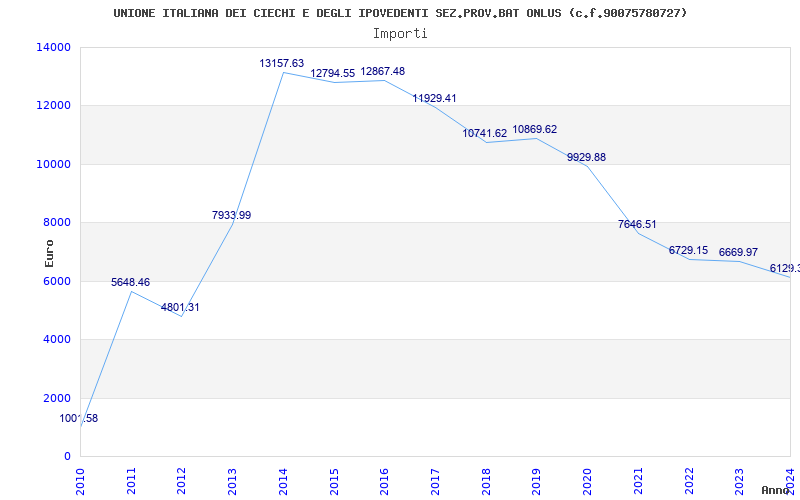The height and width of the screenshot is (500, 800).
Task: Click the Euro y-axis title
Action: click(49, 253)
